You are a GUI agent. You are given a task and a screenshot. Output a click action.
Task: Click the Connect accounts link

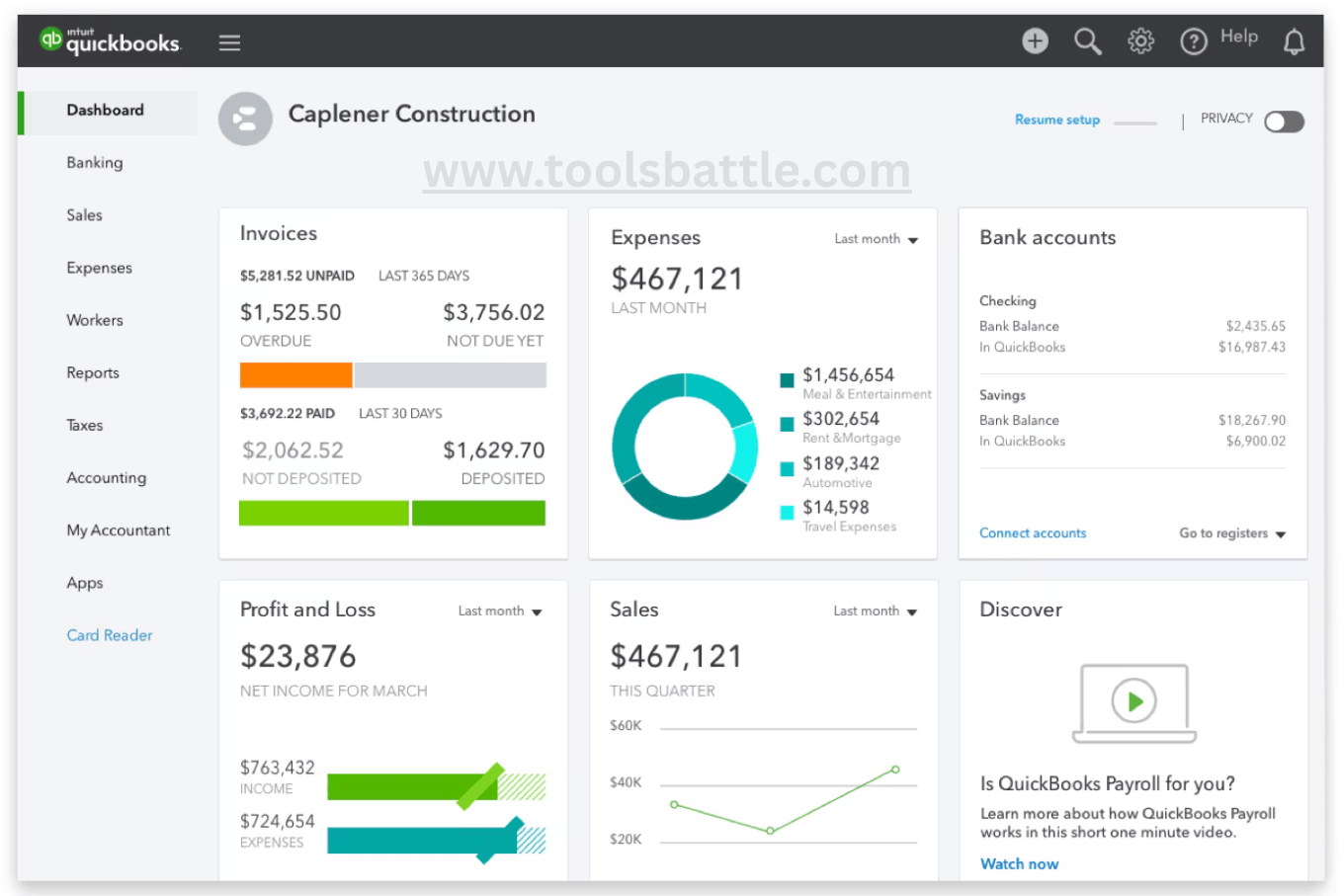coord(1033,532)
